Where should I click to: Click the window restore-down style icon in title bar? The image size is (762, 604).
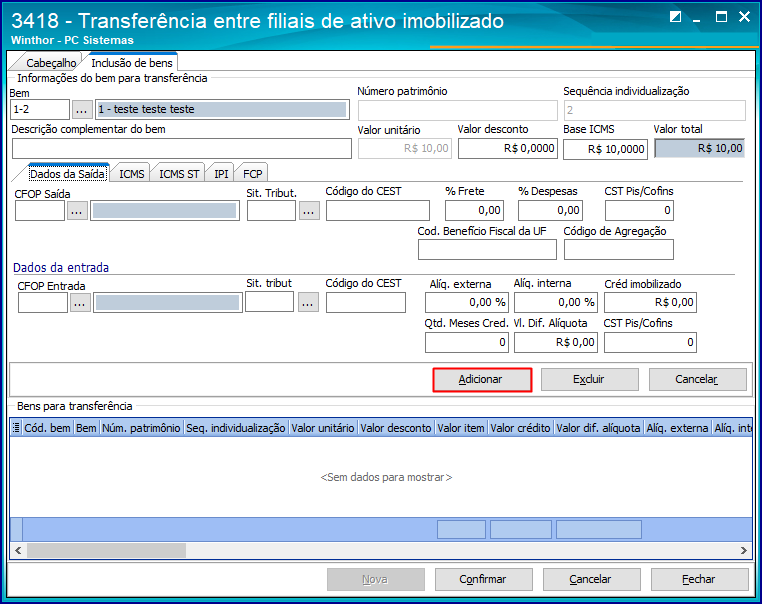[675, 17]
